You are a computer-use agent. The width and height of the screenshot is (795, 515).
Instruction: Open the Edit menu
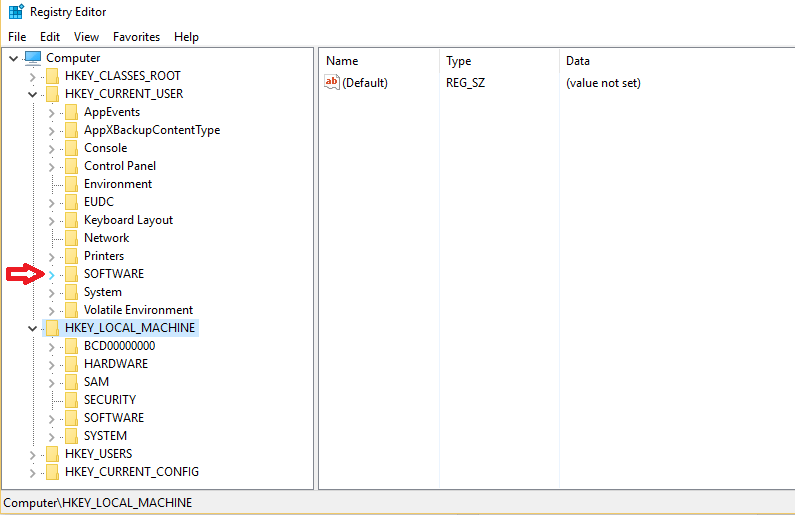point(50,37)
